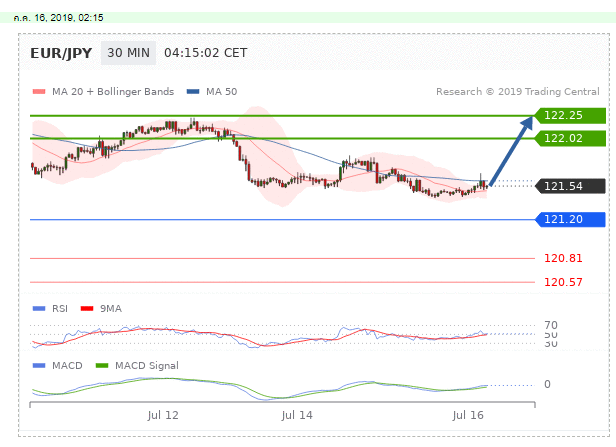Select the 122.02 green resistance price tag
The width and height of the screenshot is (616, 447).
click(x=571, y=138)
